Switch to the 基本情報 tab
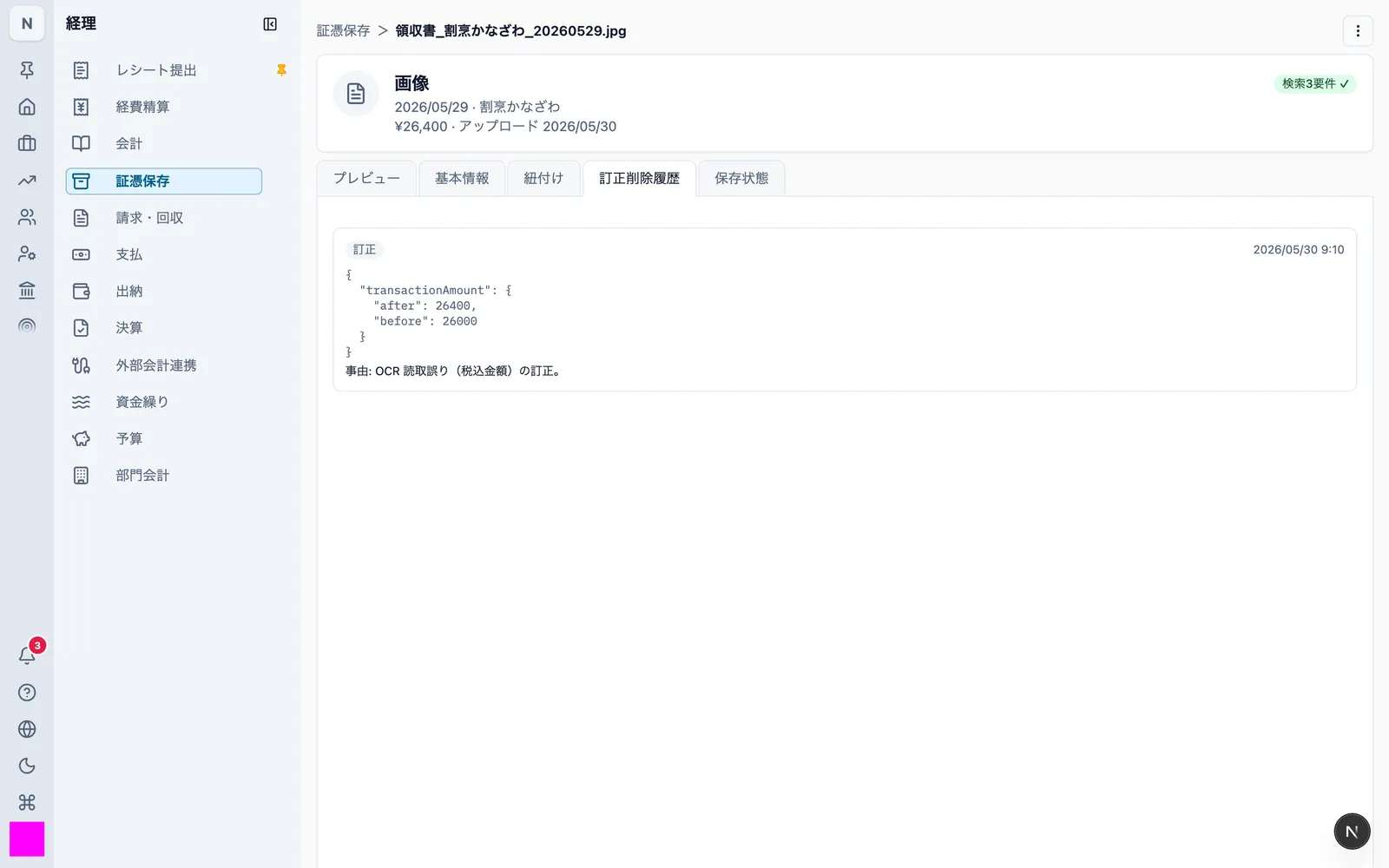Screen dimensions: 1389x868 click(x=462, y=178)
